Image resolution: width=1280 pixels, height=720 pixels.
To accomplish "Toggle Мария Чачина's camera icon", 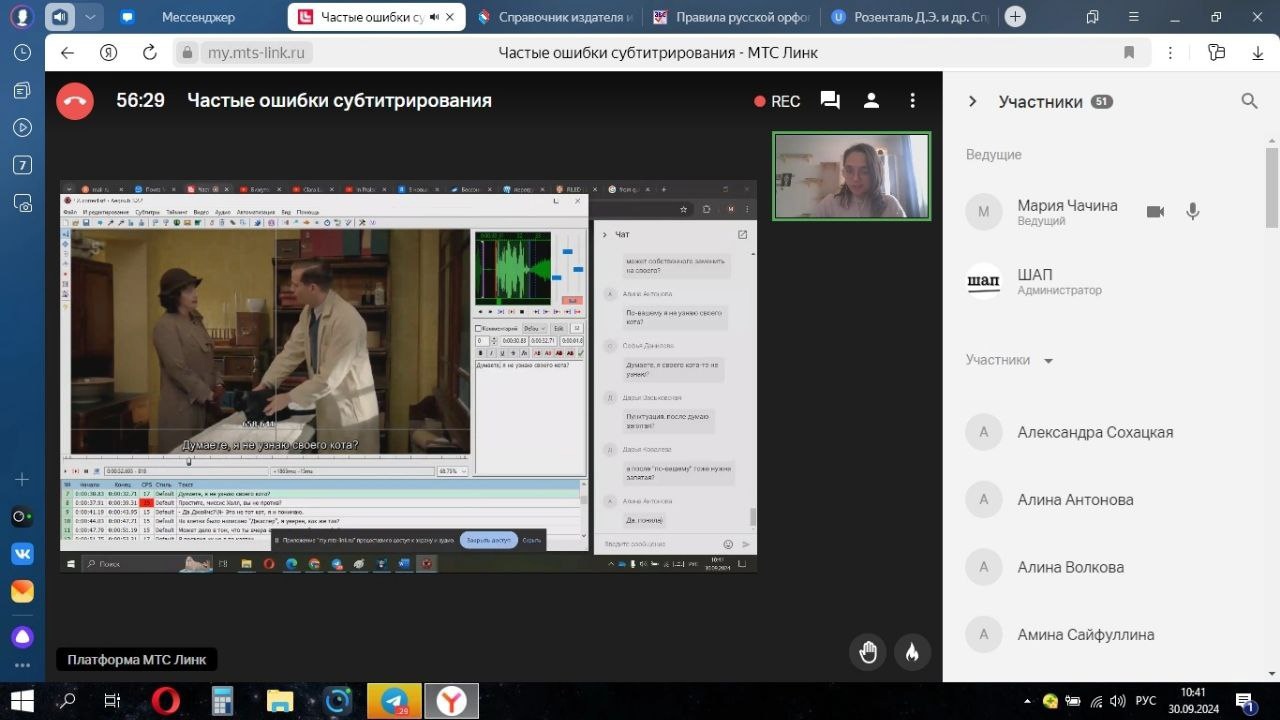I will coord(1155,212).
